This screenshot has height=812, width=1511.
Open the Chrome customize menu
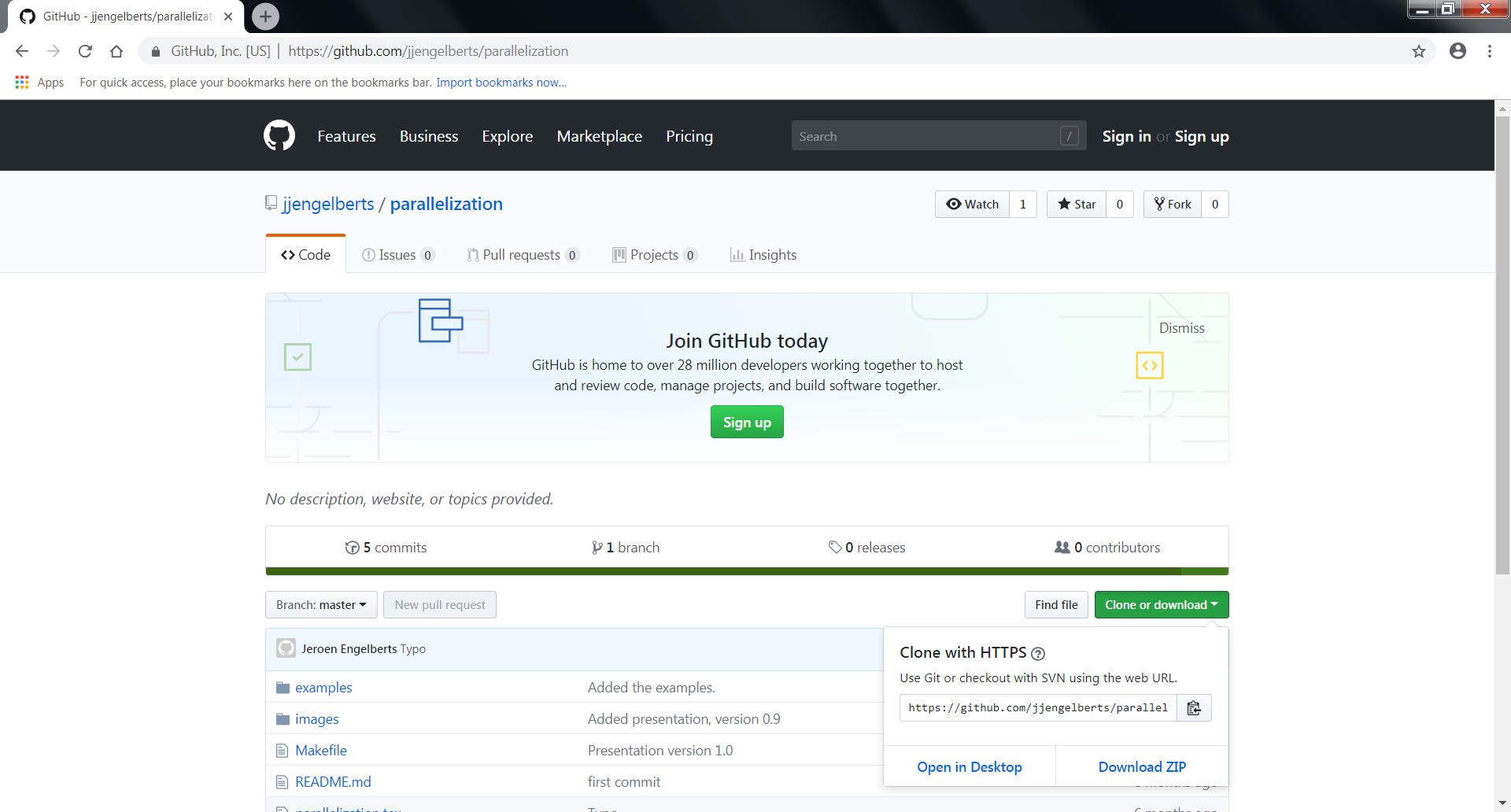[1489, 50]
